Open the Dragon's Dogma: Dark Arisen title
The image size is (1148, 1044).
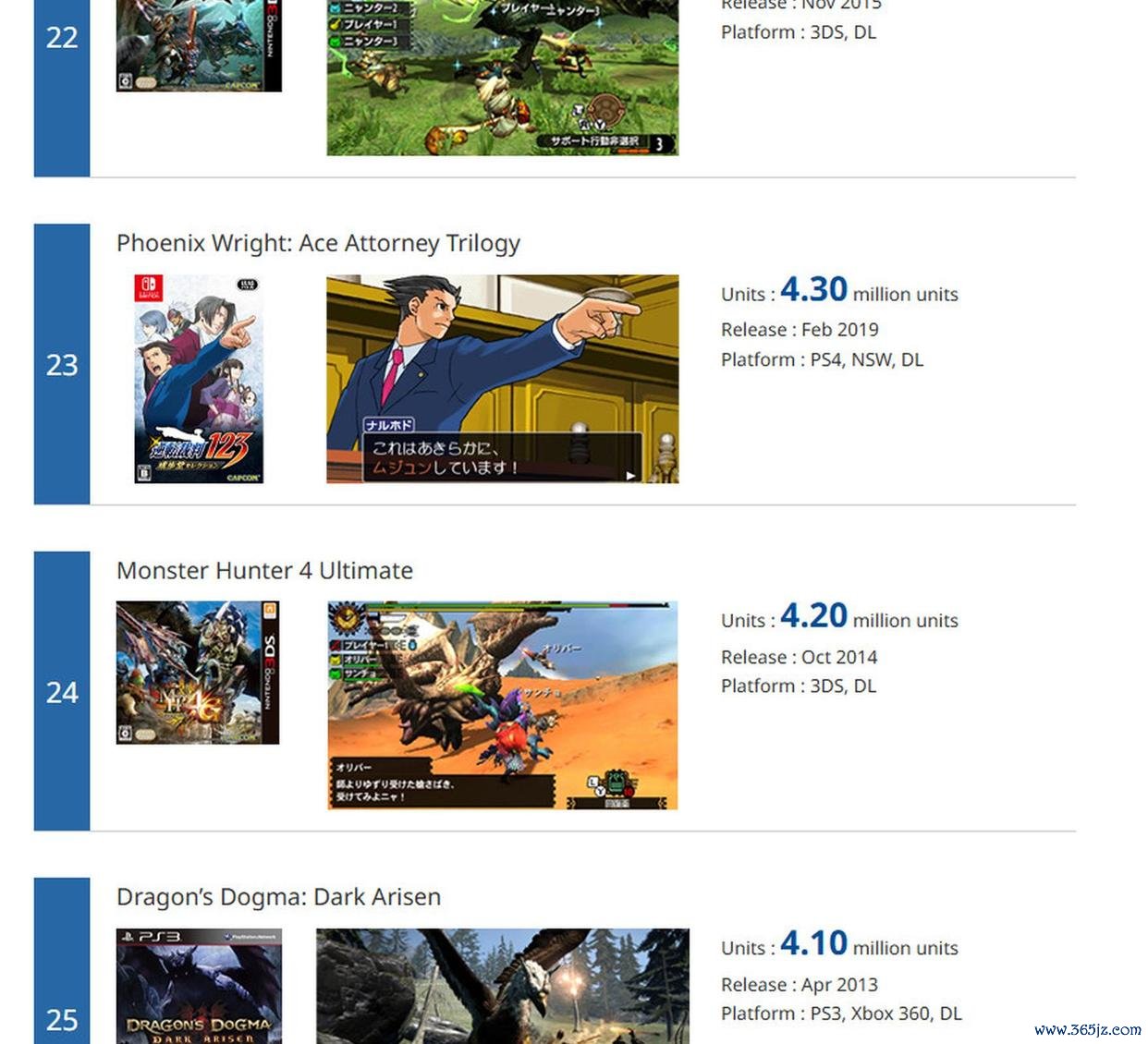[x=278, y=897]
